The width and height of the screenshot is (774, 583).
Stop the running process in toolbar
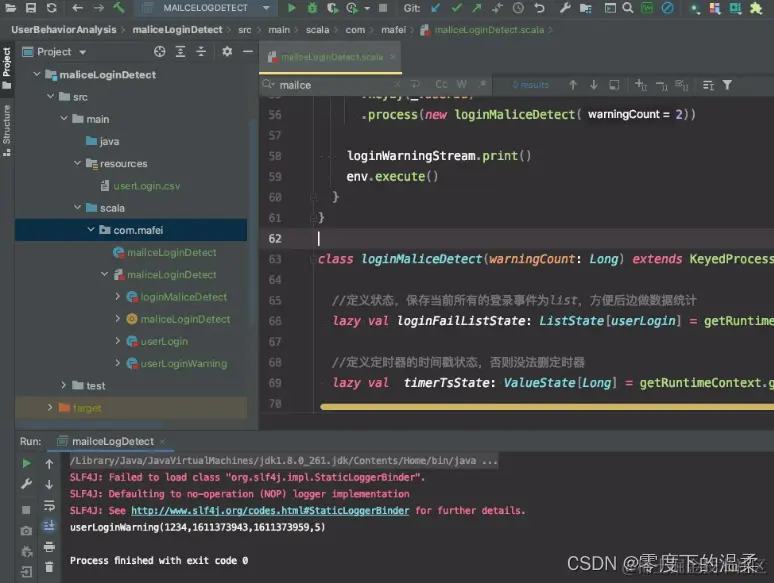pos(383,7)
